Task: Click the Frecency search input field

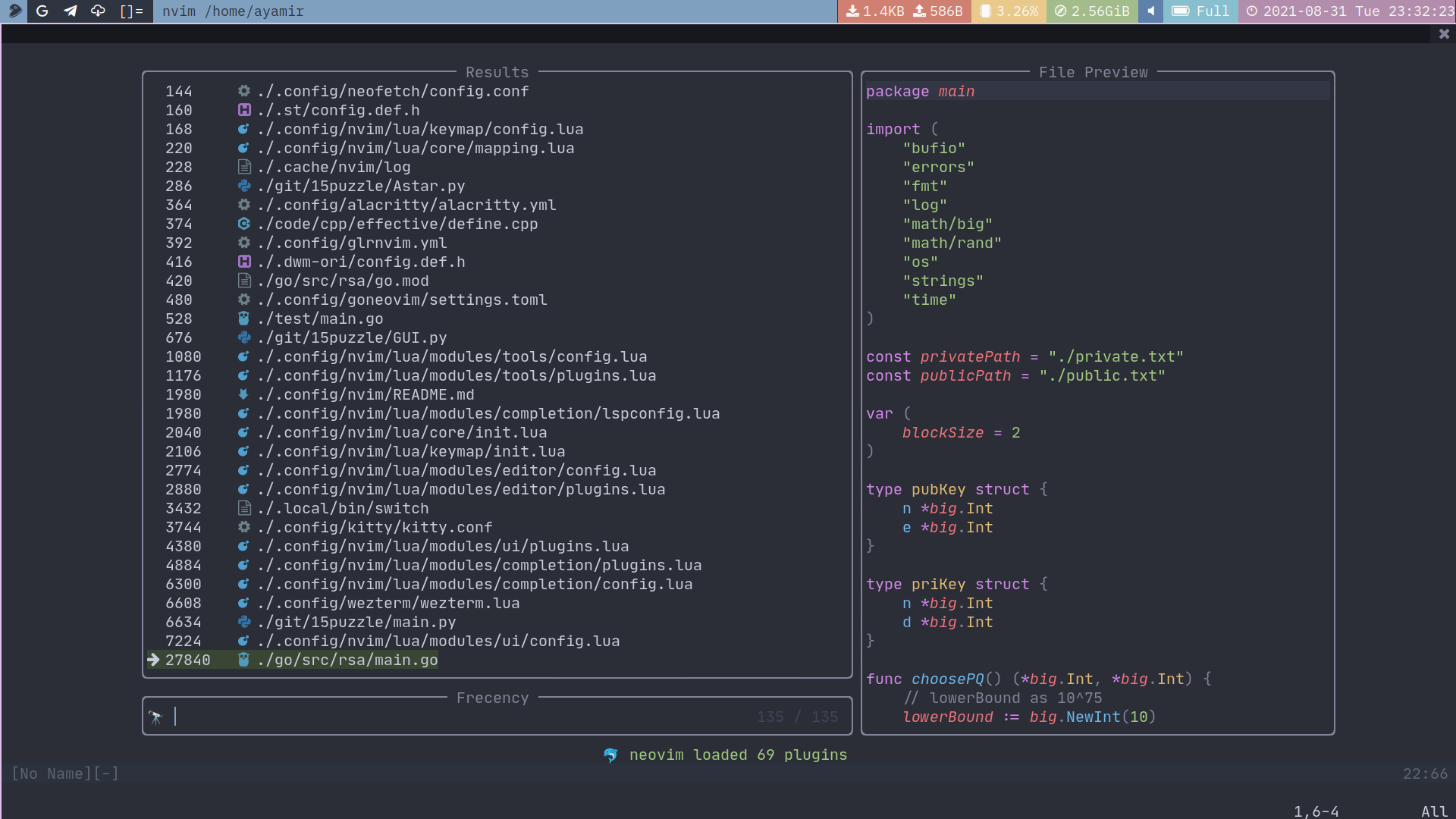Action: [455, 717]
